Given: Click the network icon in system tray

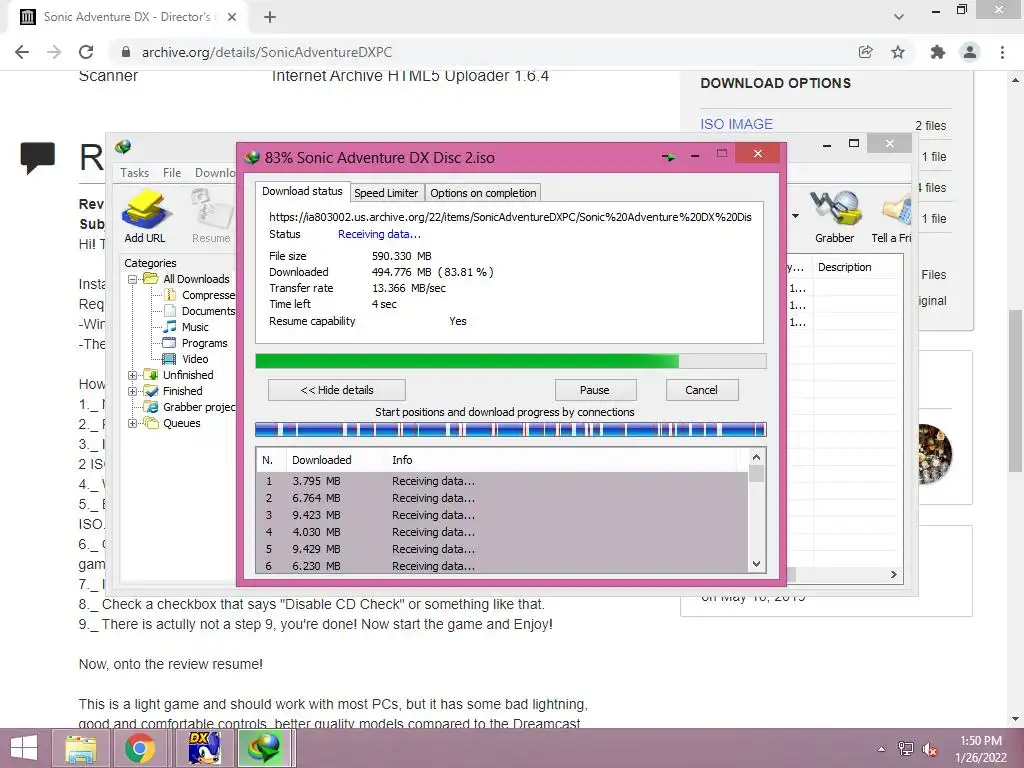Looking at the screenshot, I should tap(906, 749).
